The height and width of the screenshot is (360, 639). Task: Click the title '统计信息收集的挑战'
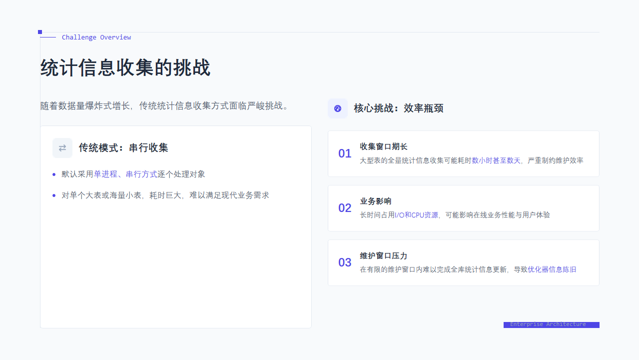tap(125, 68)
